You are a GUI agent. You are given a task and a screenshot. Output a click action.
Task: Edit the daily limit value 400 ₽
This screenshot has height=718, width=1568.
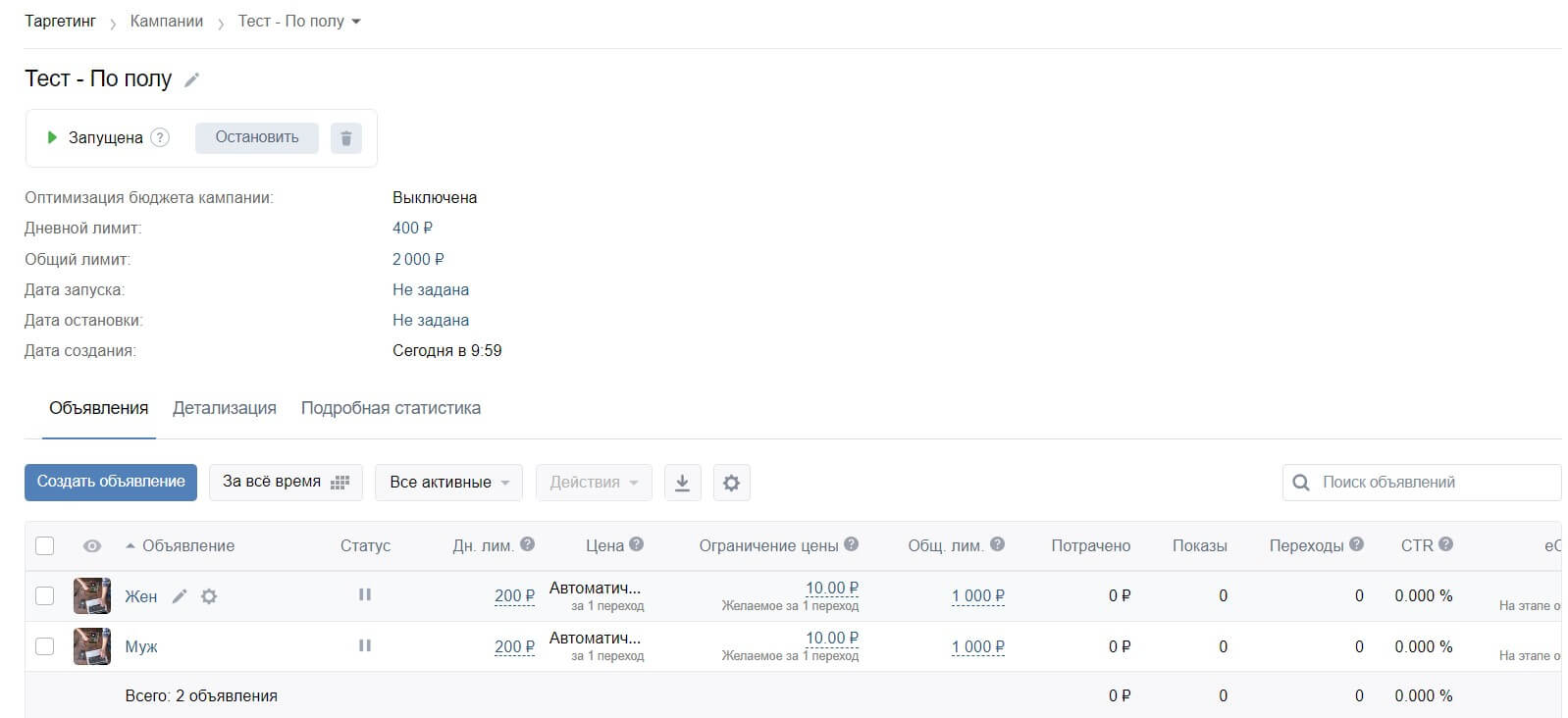coord(413,229)
